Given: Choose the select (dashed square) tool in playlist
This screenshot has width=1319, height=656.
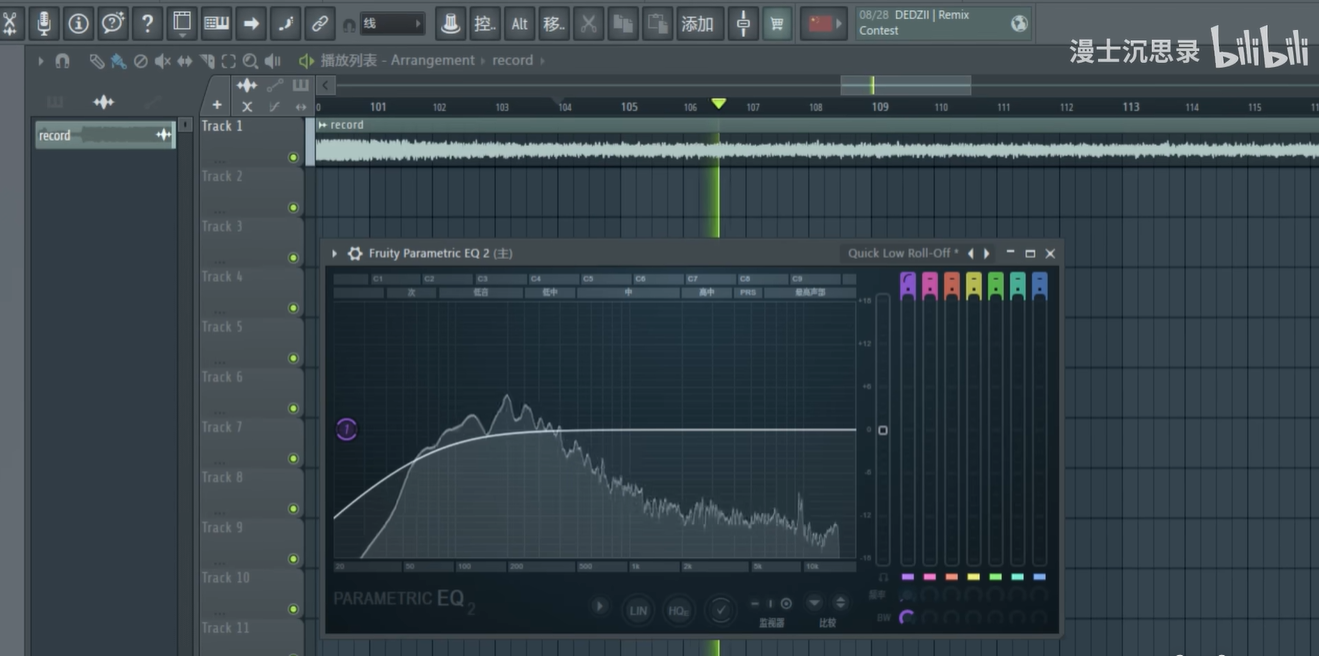Looking at the screenshot, I should 229,61.
